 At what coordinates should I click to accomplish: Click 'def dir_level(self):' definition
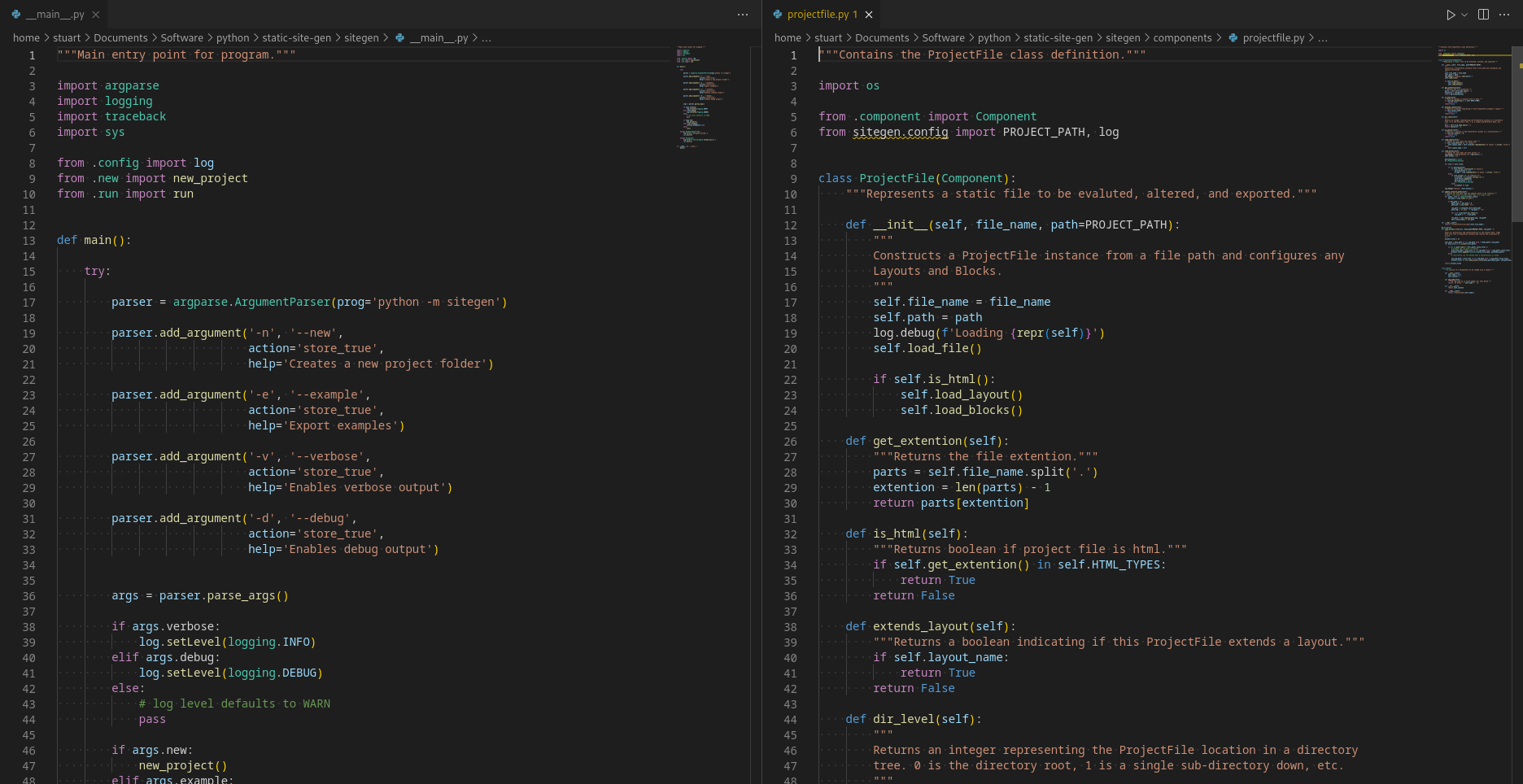coord(914,719)
